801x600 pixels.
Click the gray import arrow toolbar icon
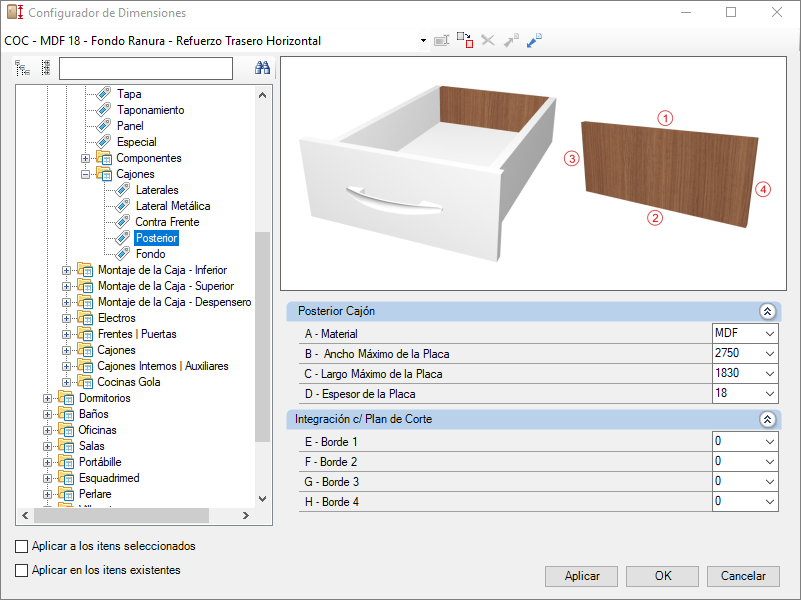coord(511,40)
